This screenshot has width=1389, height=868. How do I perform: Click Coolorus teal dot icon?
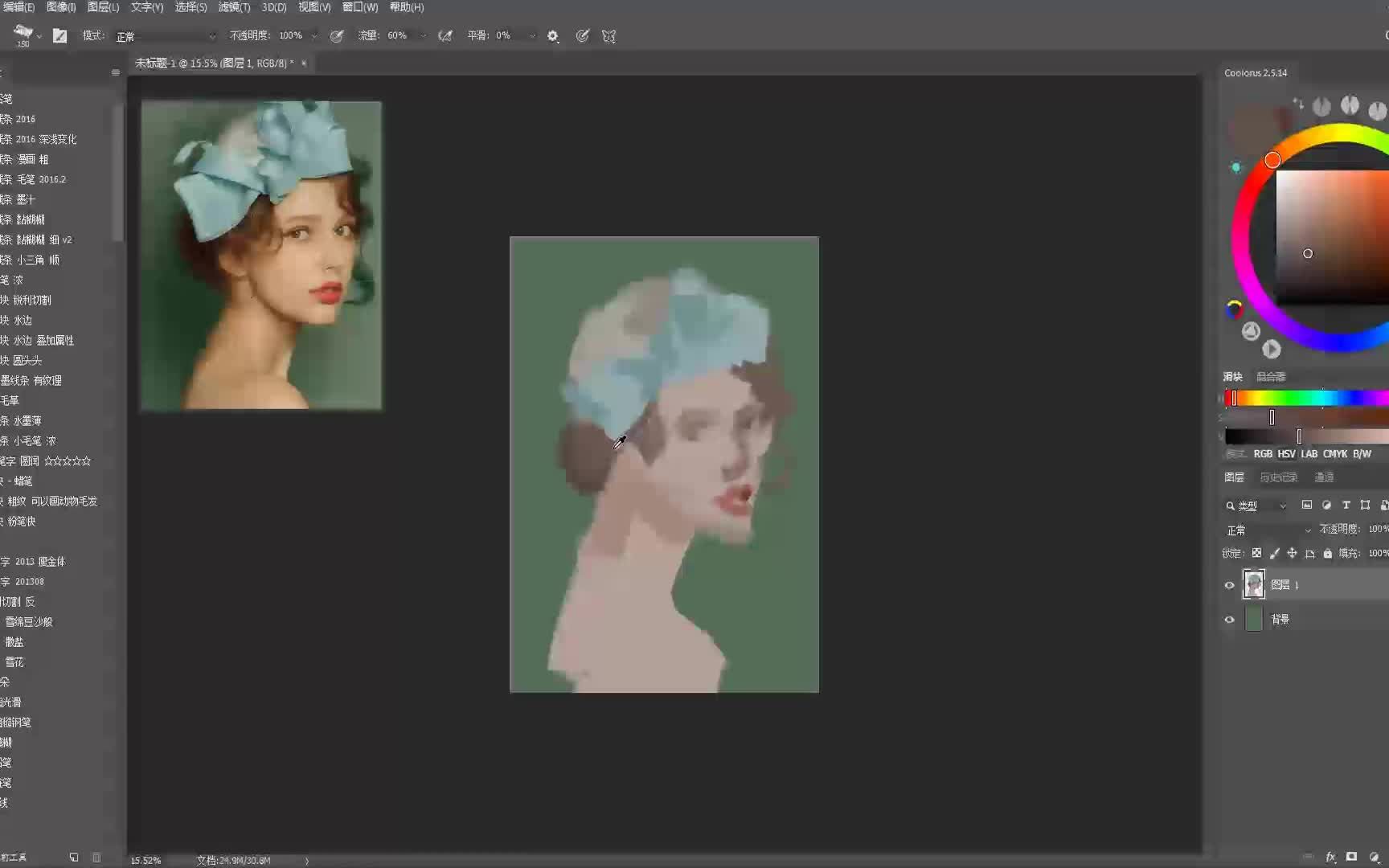[1236, 167]
